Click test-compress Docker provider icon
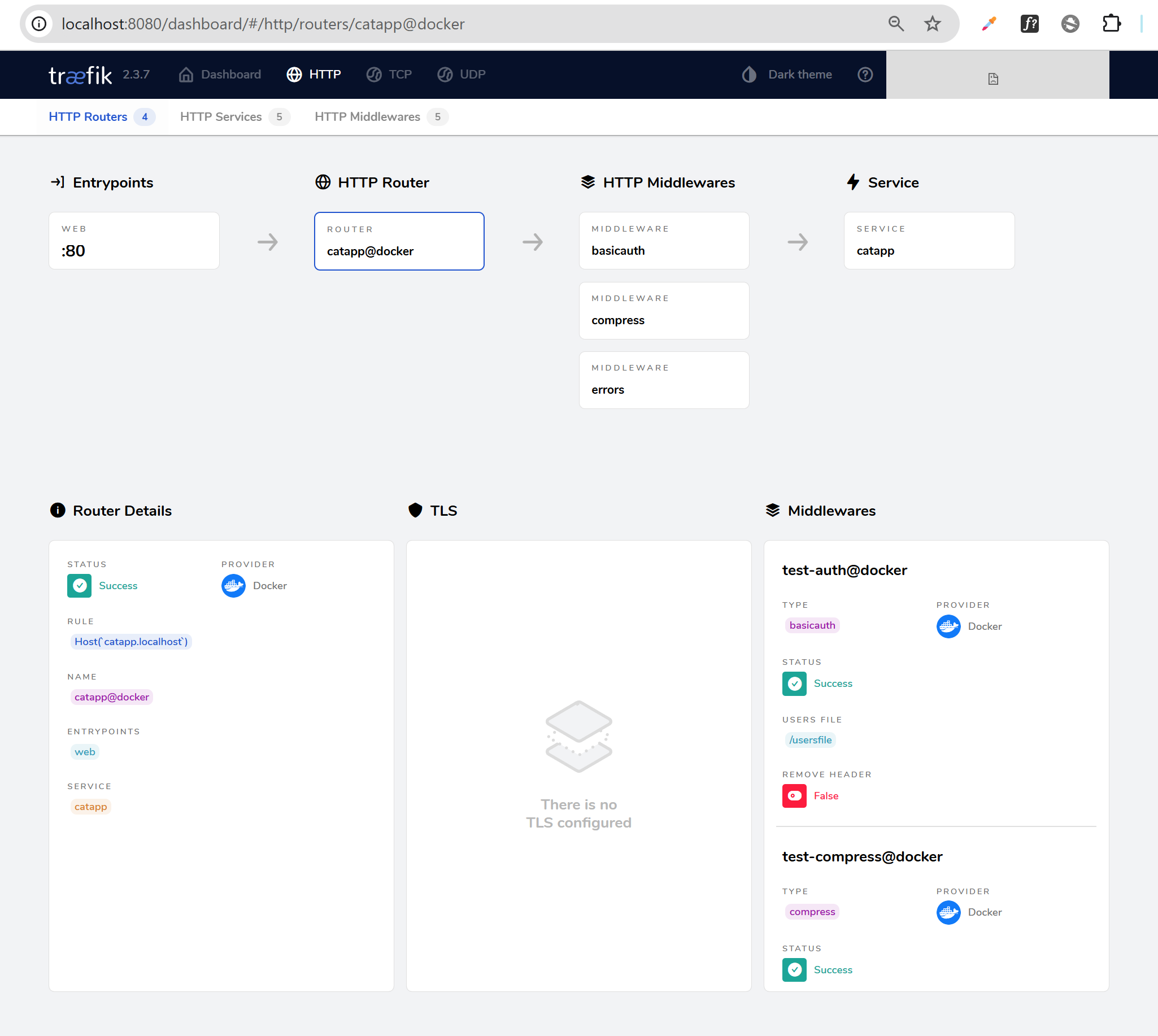This screenshot has height=1036, width=1158. pyautogui.click(x=948, y=912)
